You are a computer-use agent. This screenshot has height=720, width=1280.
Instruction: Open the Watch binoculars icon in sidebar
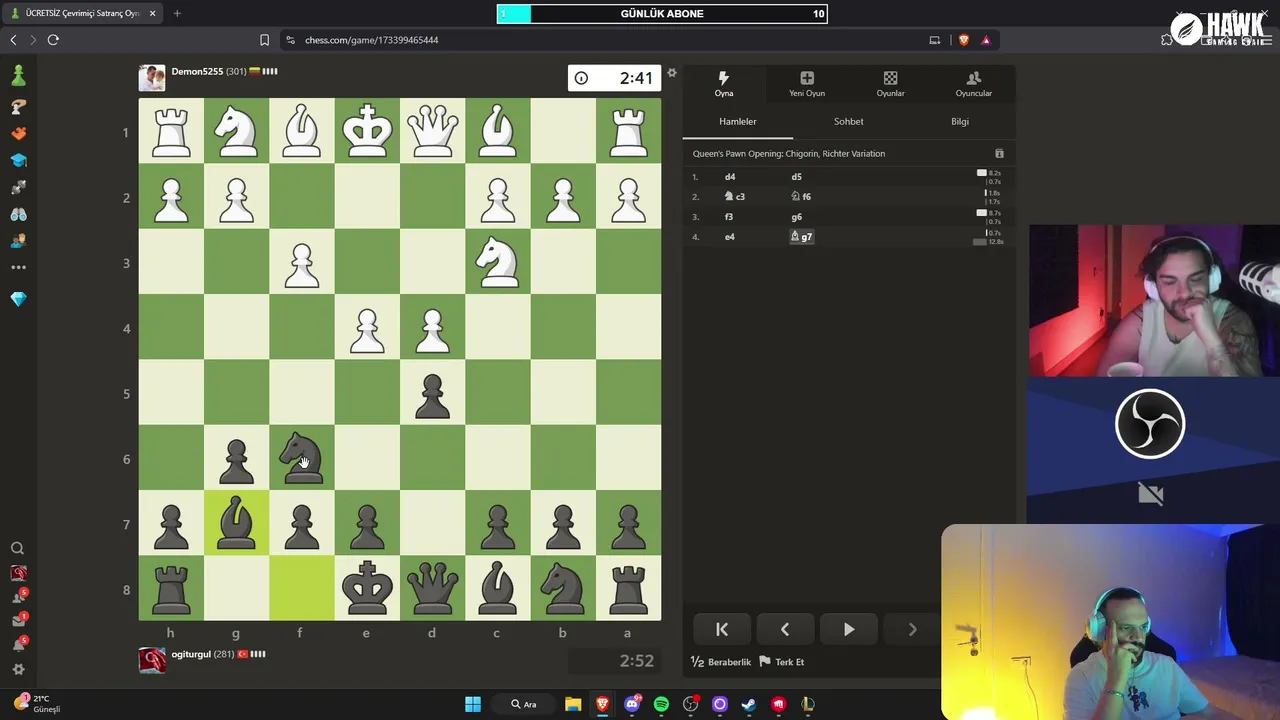[18, 214]
